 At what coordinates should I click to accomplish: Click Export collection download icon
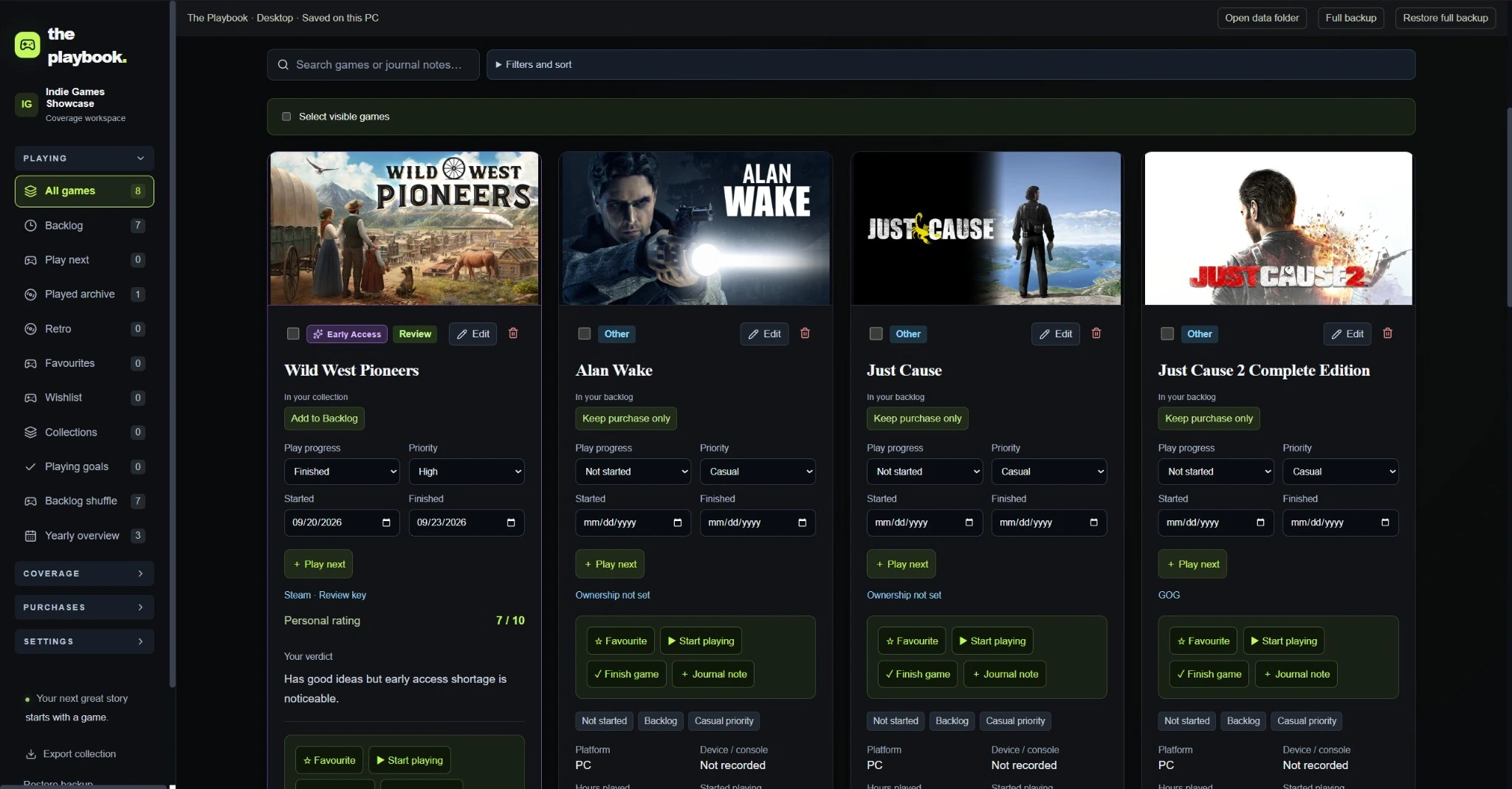click(31, 754)
